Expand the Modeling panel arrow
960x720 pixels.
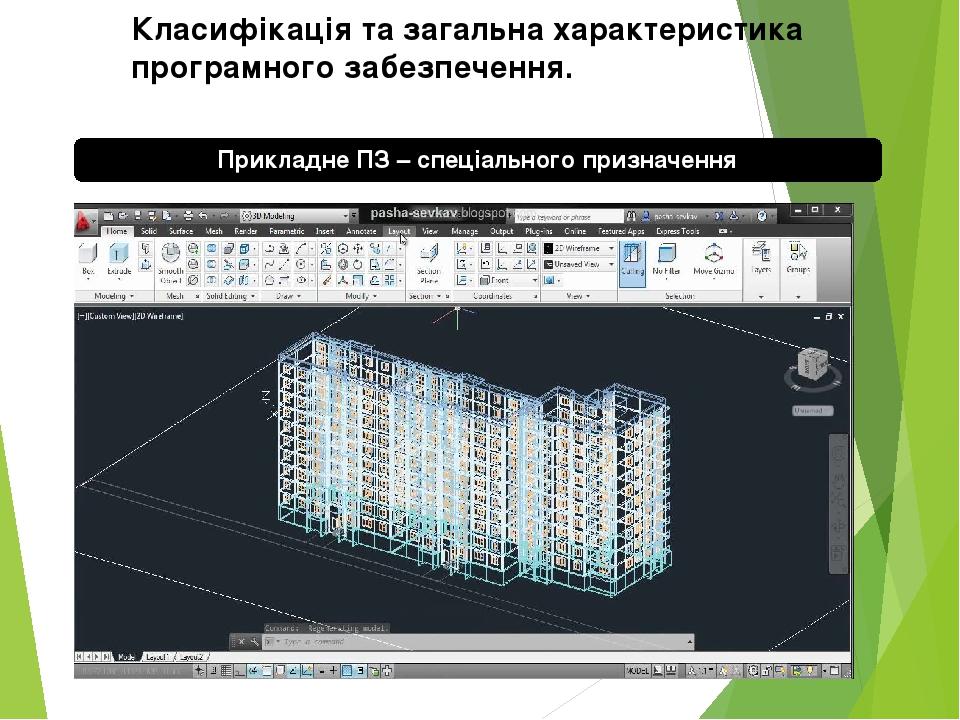(132, 296)
